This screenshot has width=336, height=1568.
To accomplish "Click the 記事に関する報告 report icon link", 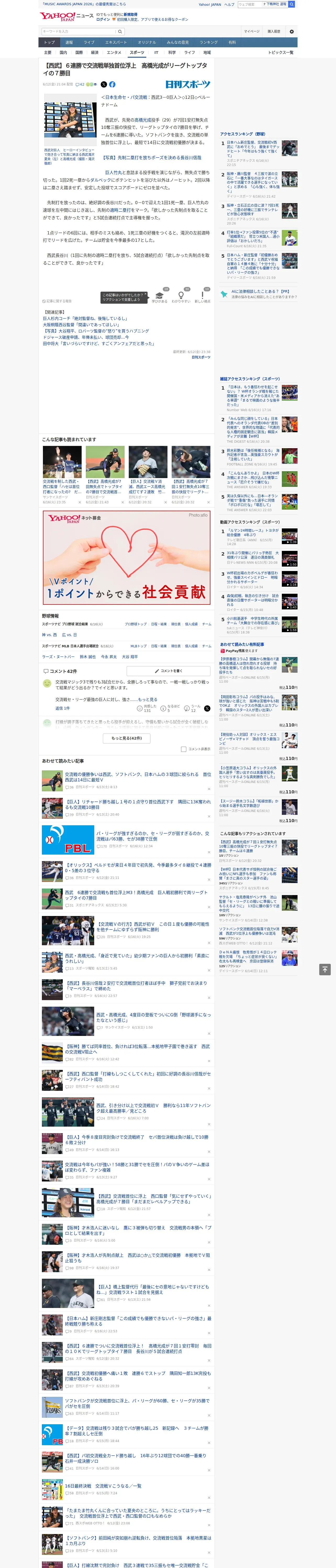I will (57, 301).
